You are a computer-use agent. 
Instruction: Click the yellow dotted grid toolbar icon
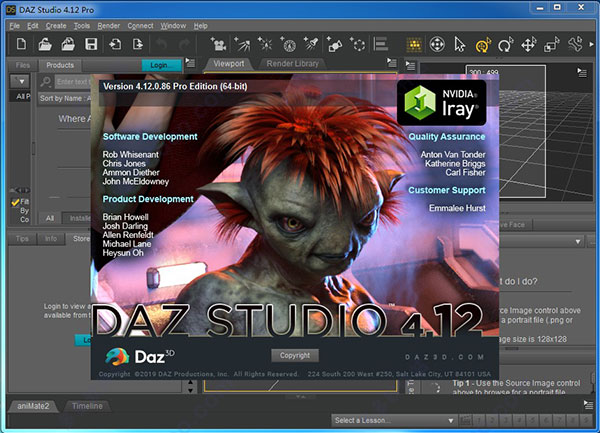pos(414,45)
